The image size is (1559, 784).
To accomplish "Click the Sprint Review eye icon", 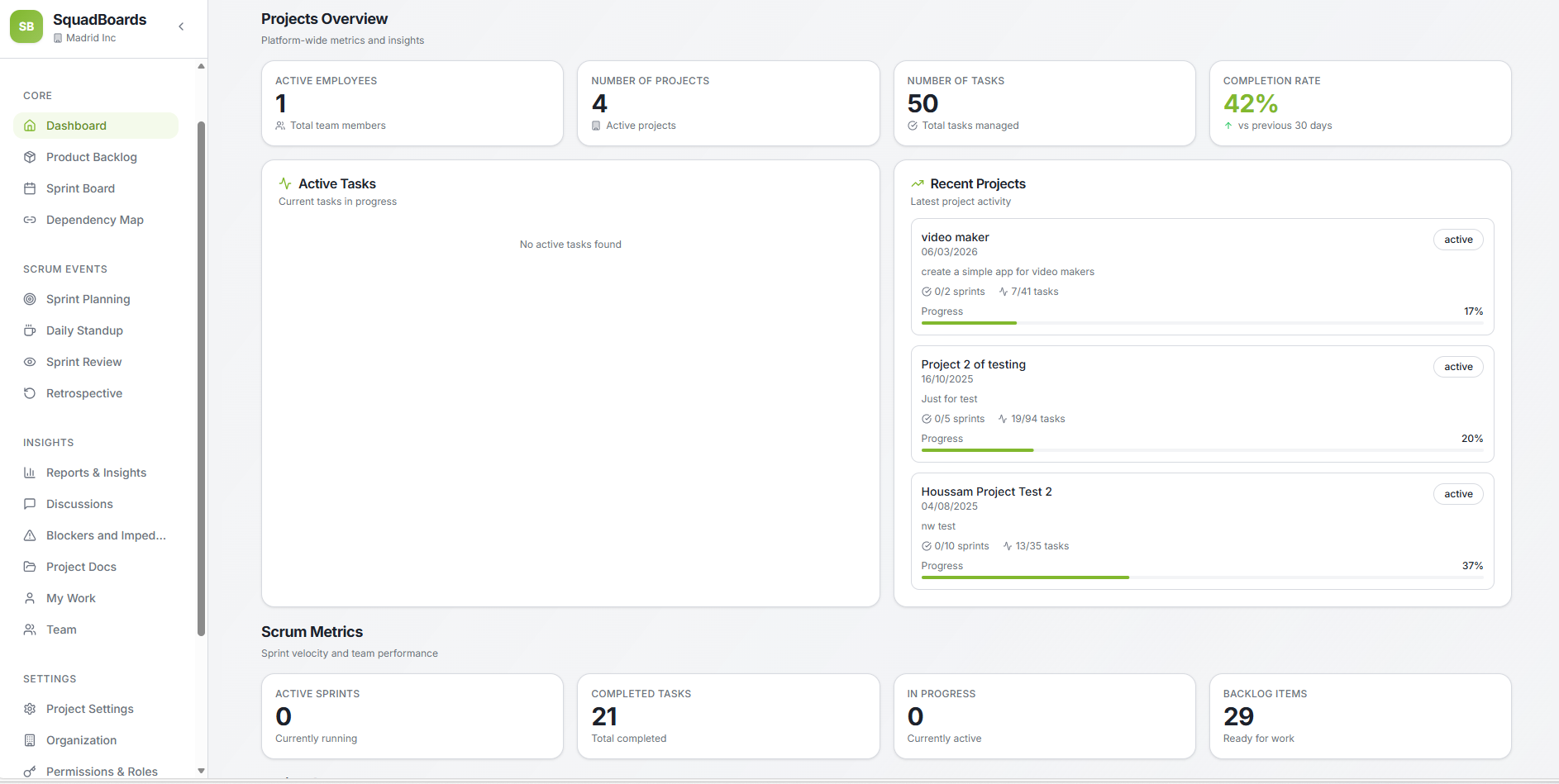I will pyautogui.click(x=30, y=362).
